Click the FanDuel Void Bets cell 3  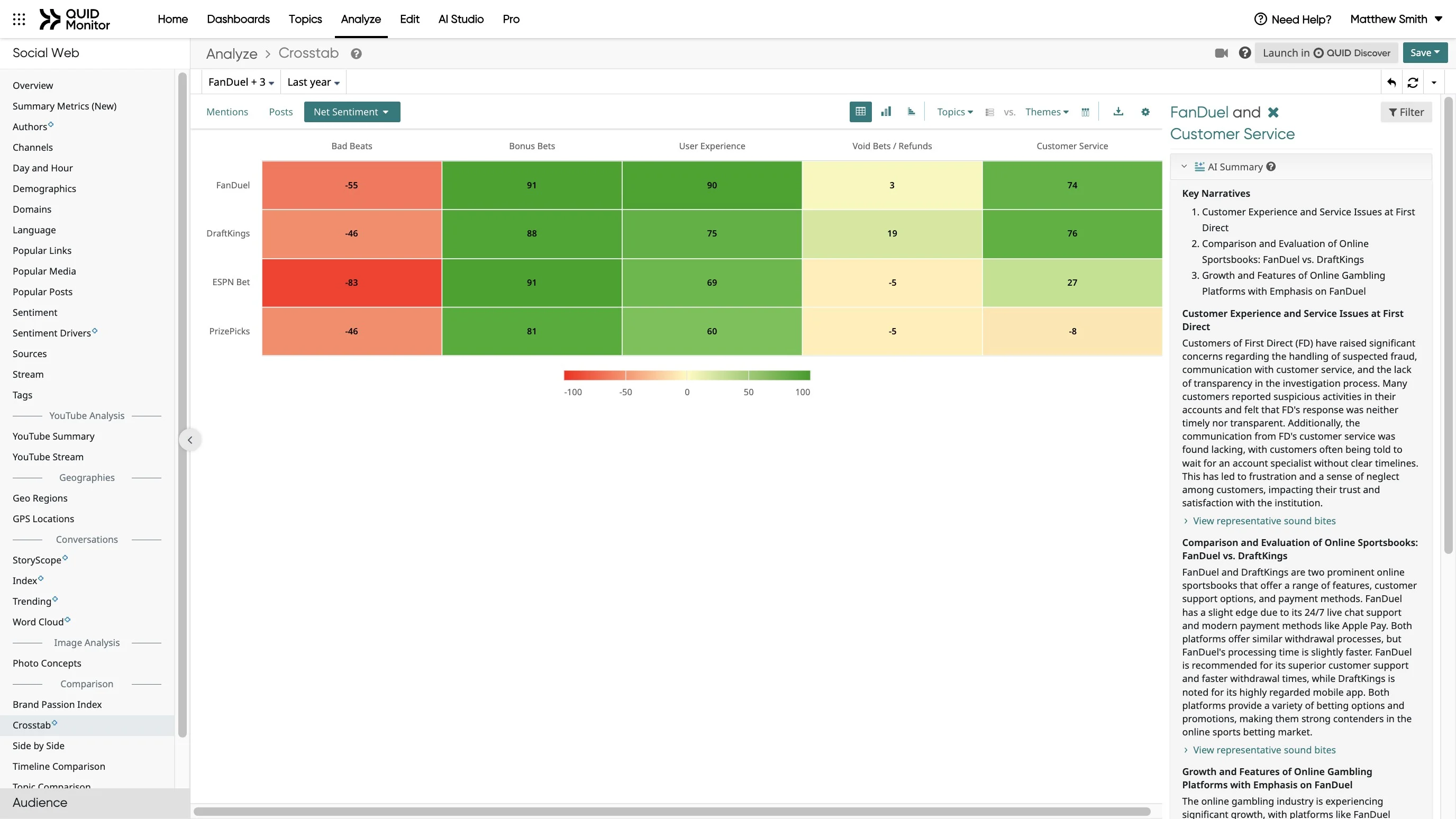(x=892, y=185)
